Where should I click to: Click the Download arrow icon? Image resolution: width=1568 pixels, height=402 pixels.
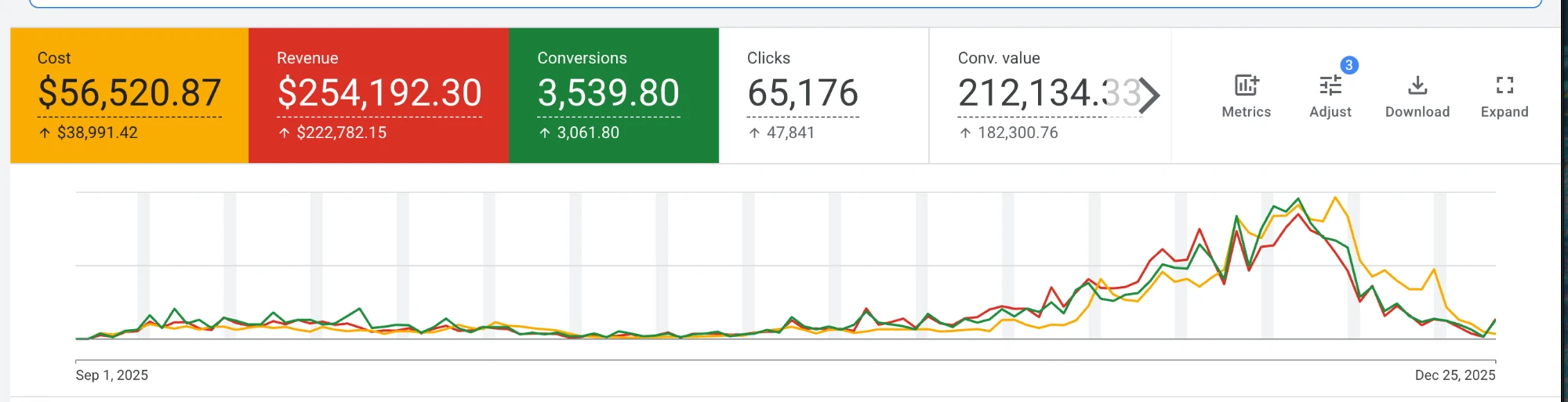(x=1417, y=85)
